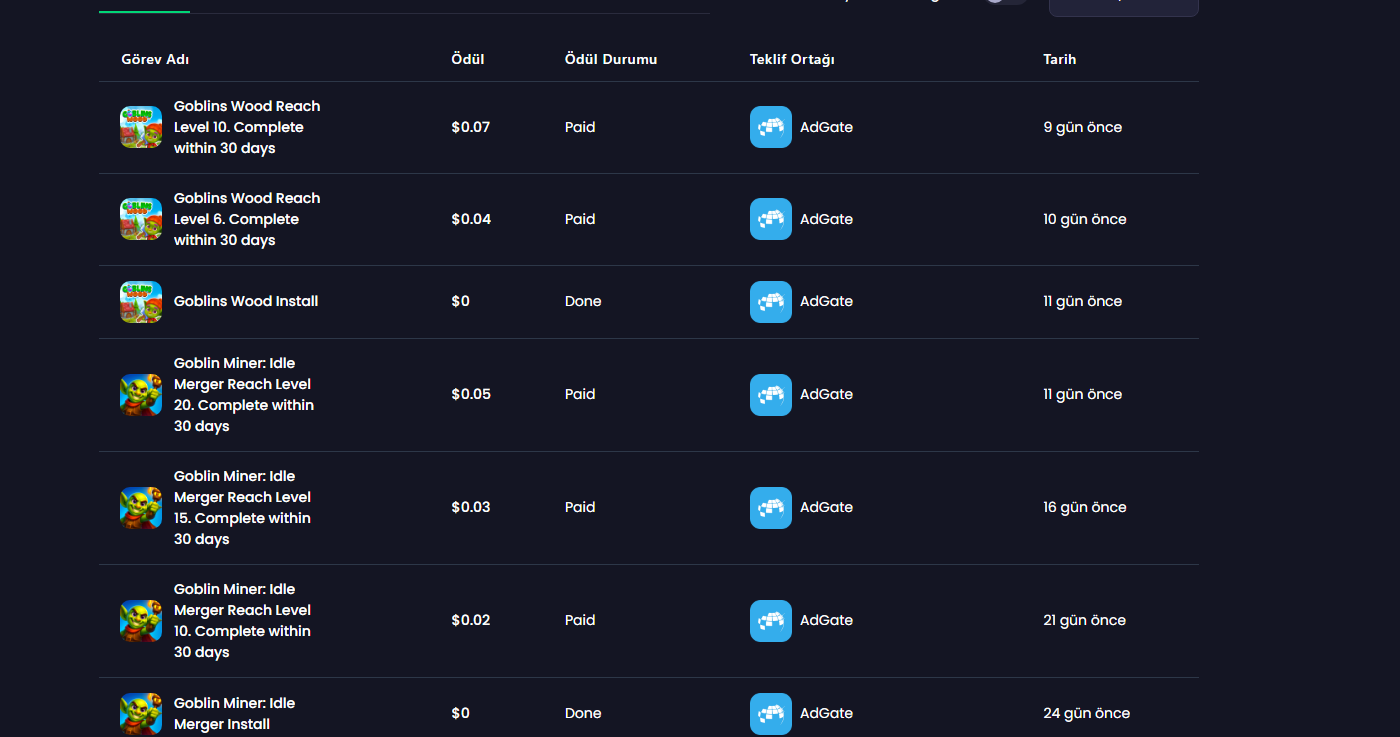This screenshot has height=737, width=1400.
Task: Click AdGate logo in Goblins Wood Install row
Action: pyautogui.click(x=771, y=302)
